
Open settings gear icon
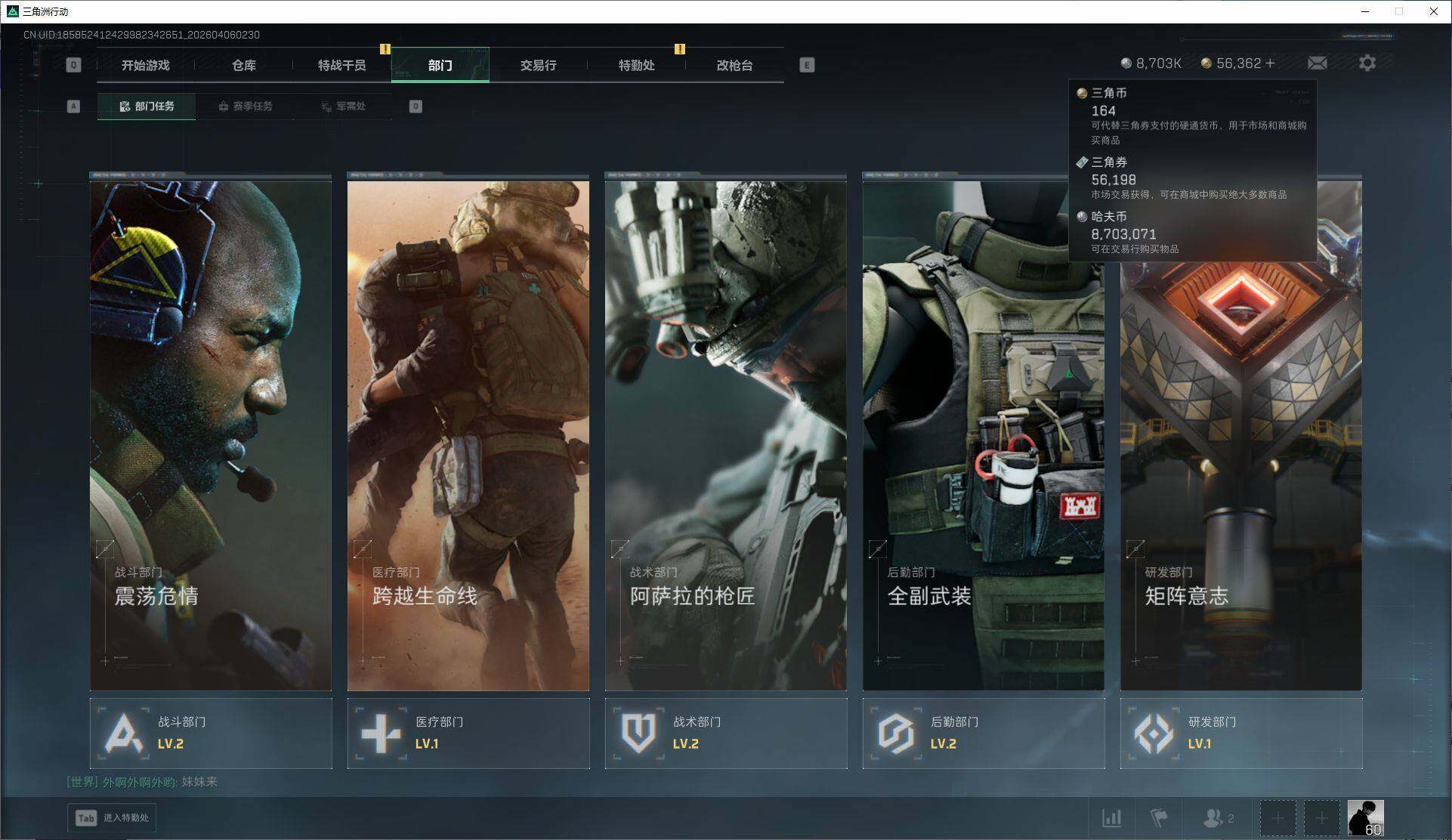(1367, 63)
